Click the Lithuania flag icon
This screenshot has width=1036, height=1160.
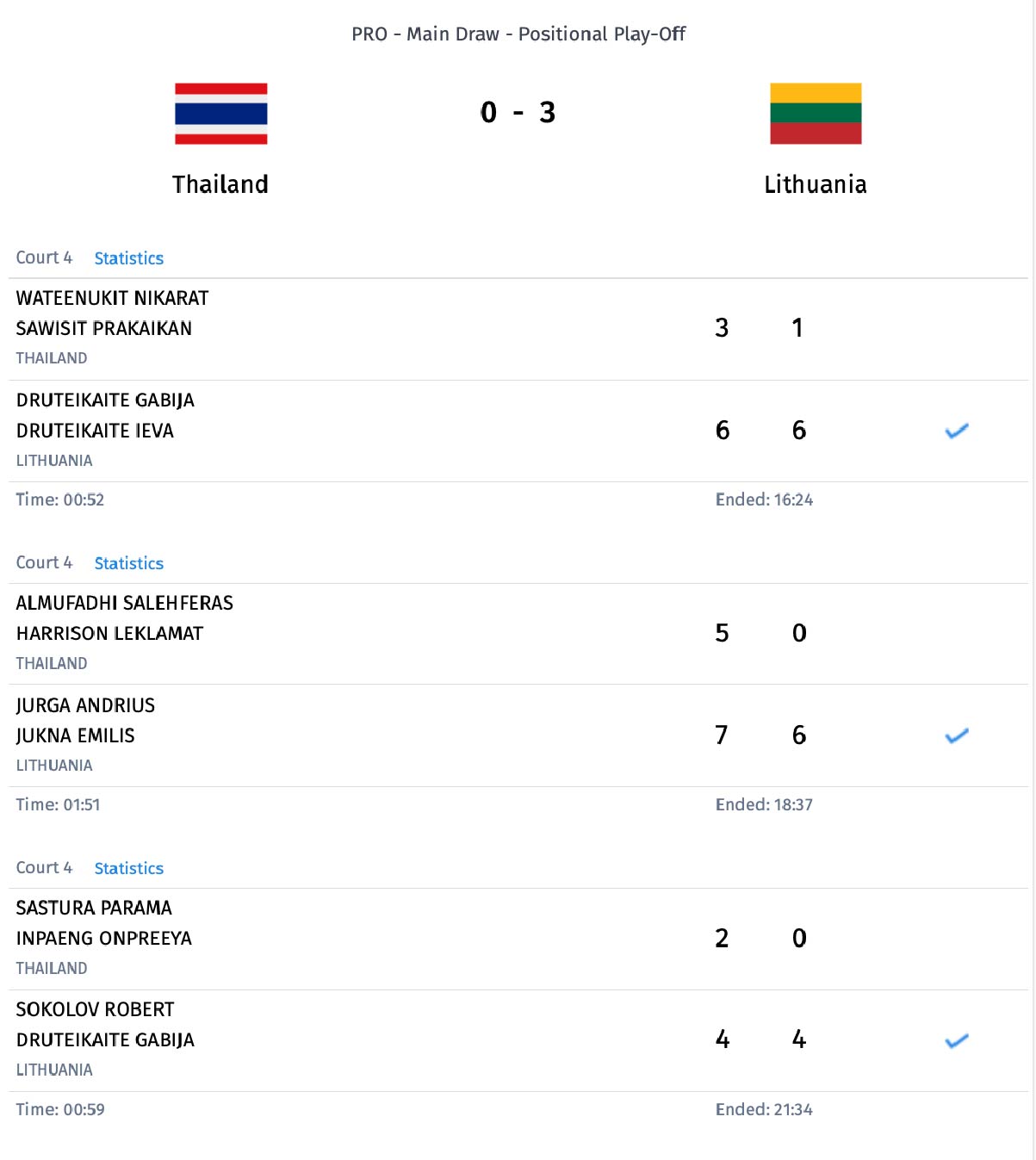point(815,113)
